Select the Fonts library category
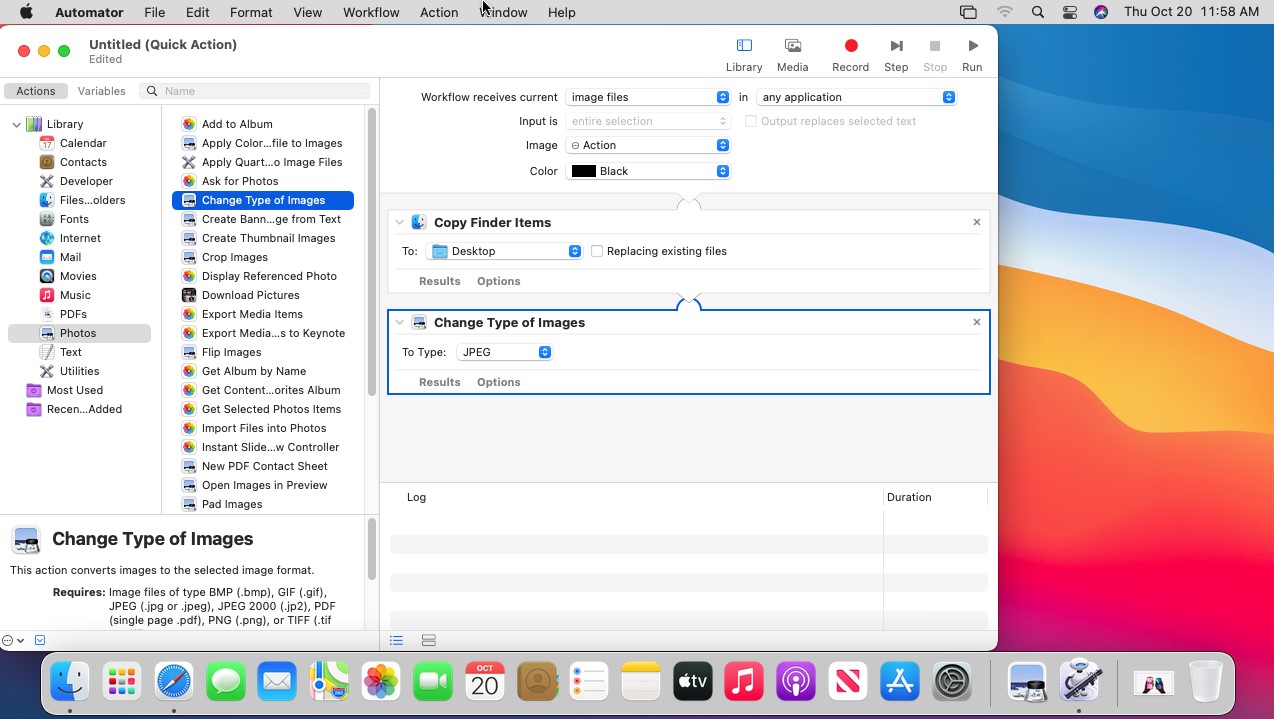 click(74, 219)
